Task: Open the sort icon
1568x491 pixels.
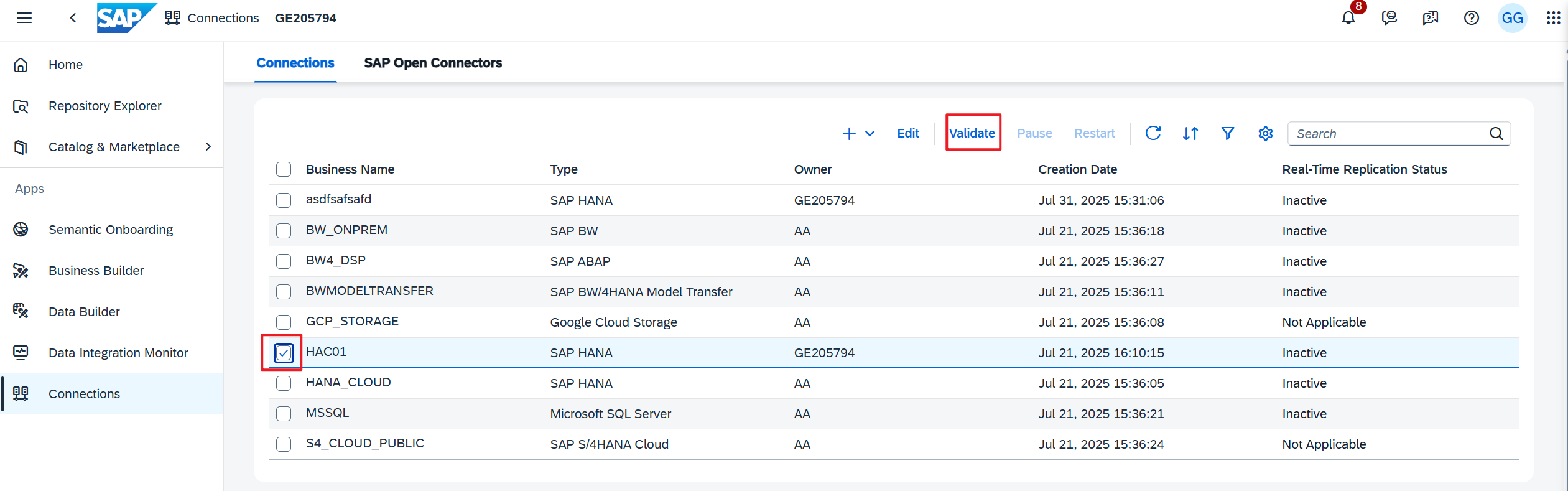Action: click(1190, 133)
